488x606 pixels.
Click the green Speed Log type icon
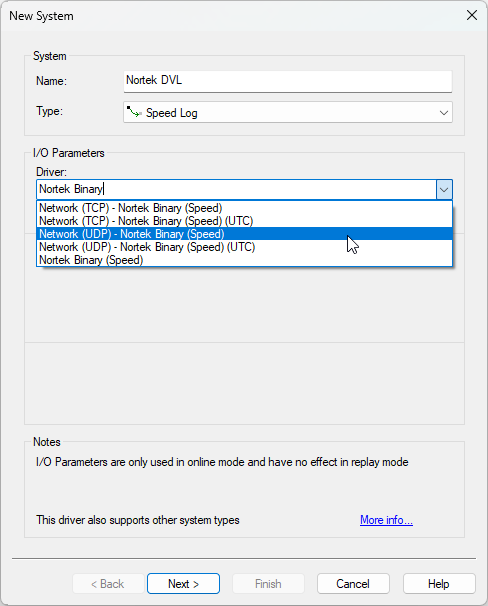point(134,112)
